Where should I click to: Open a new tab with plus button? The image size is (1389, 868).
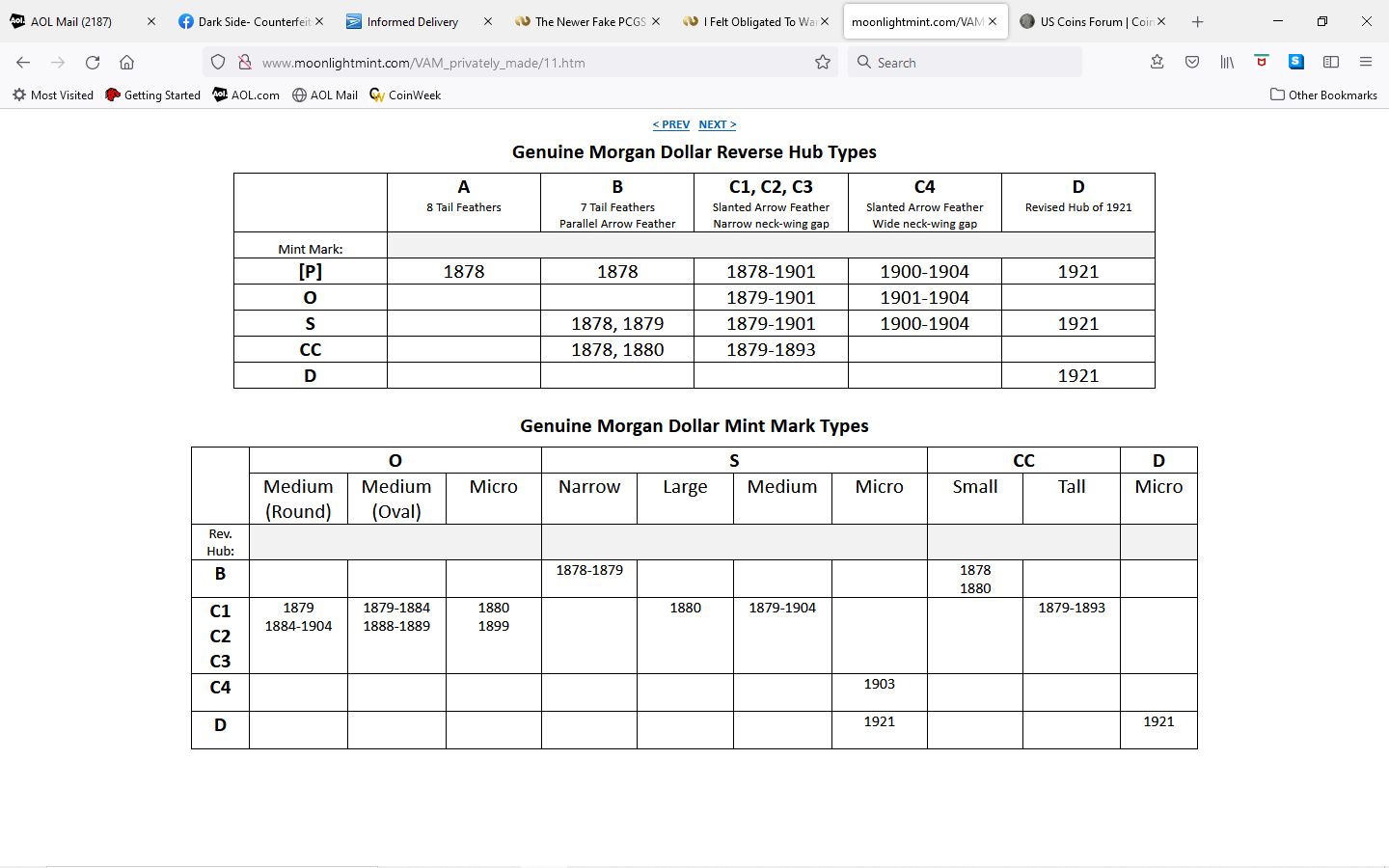1197,21
